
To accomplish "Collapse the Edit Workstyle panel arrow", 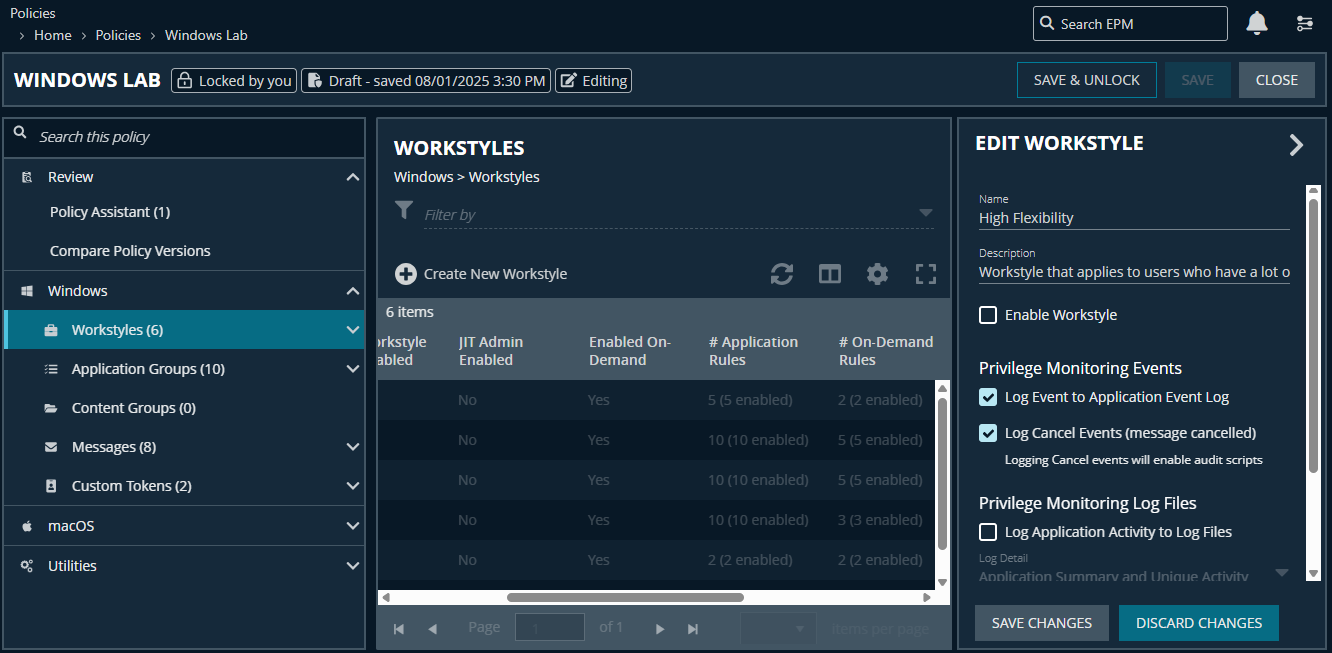I will click(x=1296, y=145).
